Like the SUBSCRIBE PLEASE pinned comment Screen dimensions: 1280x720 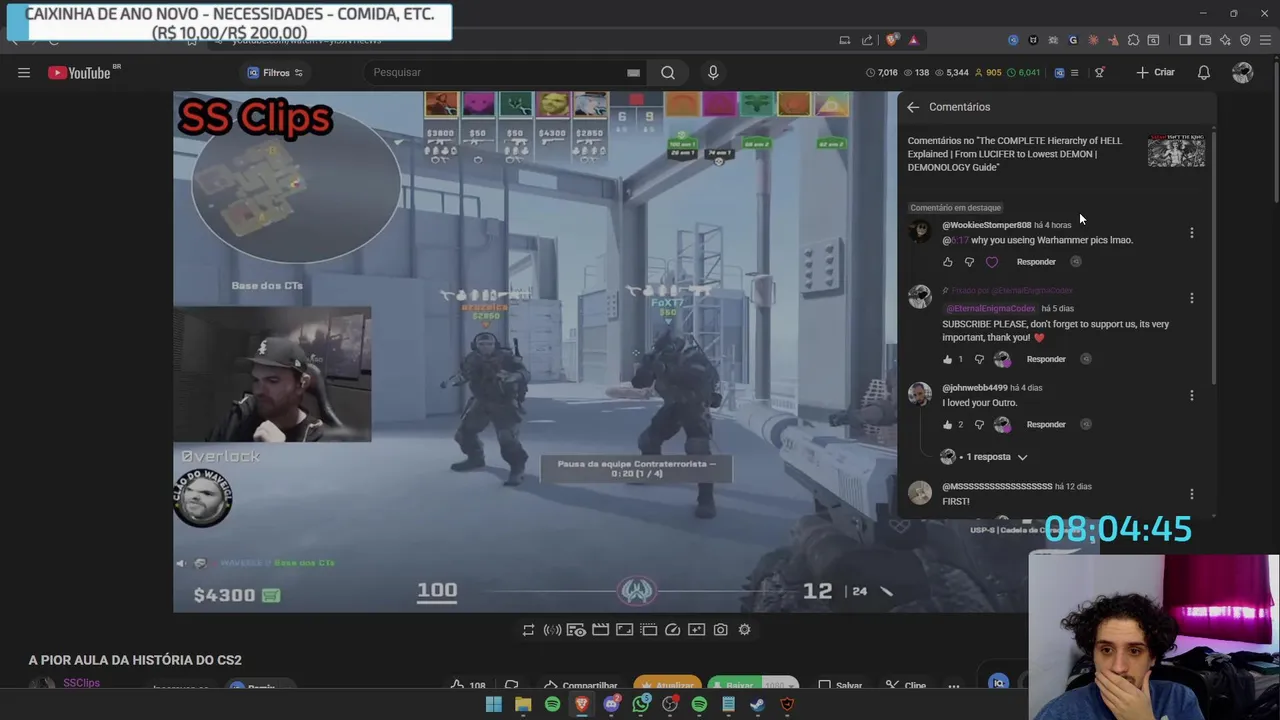pyautogui.click(x=948, y=359)
